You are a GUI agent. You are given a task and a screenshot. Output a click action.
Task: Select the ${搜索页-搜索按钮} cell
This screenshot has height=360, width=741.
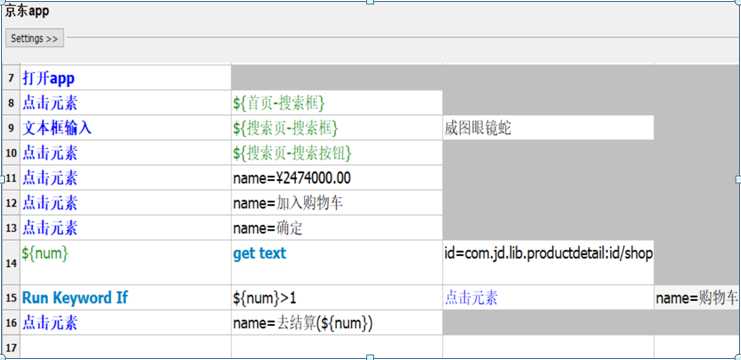tap(337, 153)
